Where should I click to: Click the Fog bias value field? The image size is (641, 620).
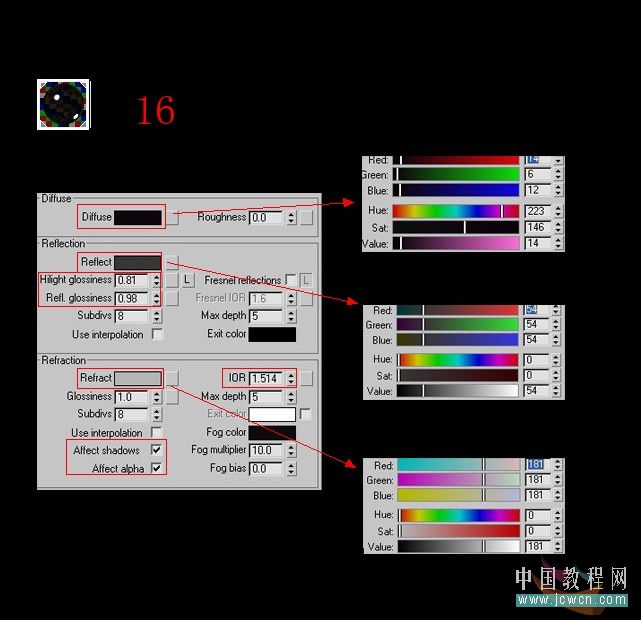[266, 468]
